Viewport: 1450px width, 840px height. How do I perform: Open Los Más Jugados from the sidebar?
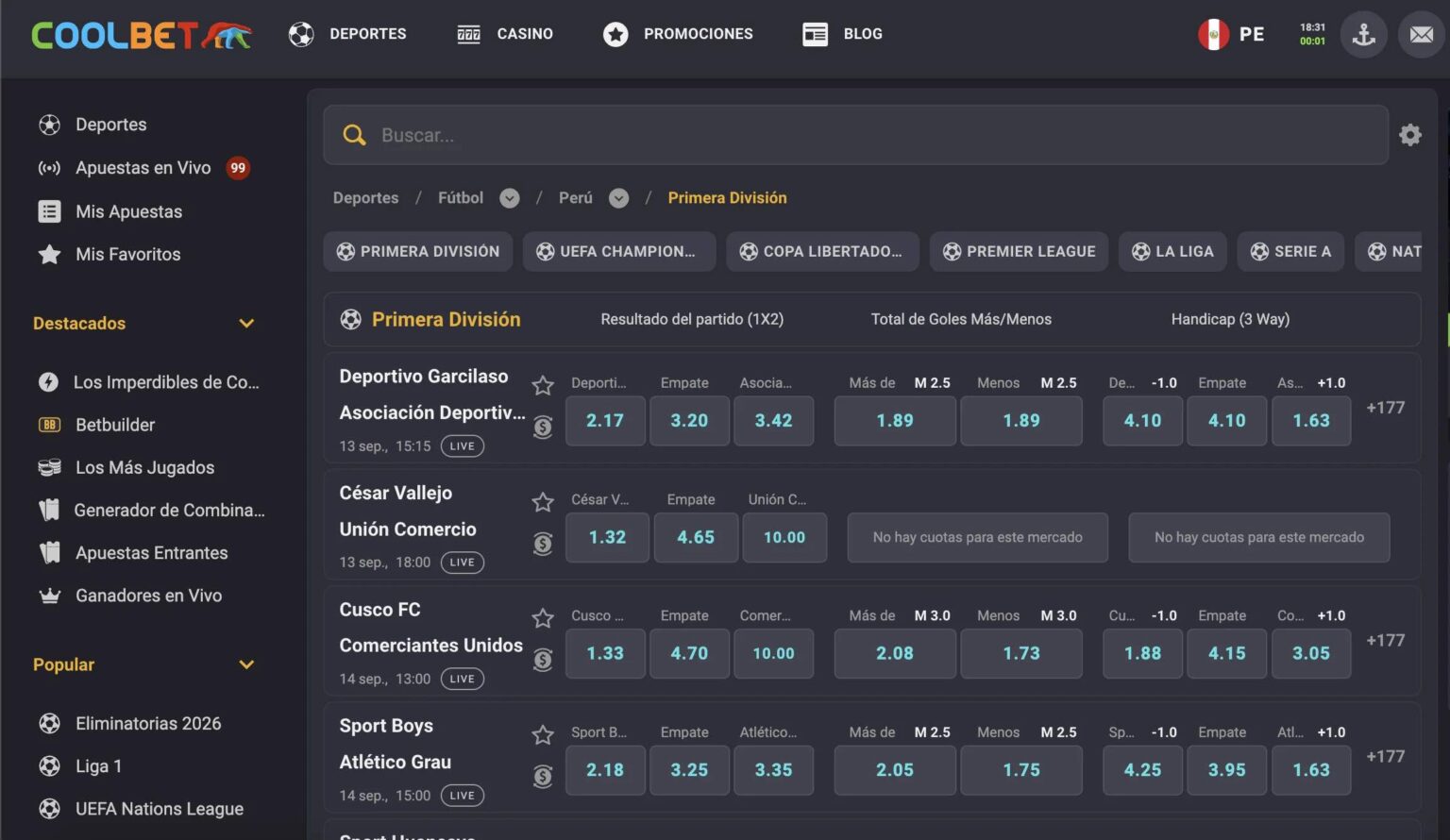pyautogui.click(x=48, y=467)
